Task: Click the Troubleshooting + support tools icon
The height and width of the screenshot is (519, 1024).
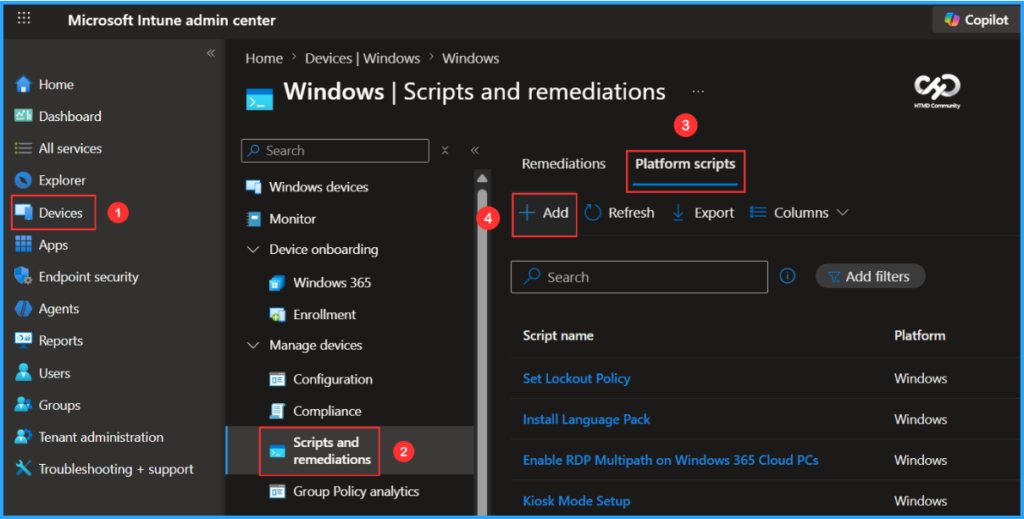Action: pyautogui.click(x=24, y=469)
